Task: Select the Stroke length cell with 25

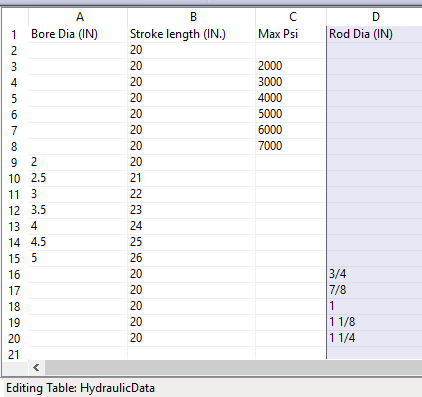Action: pos(191,242)
